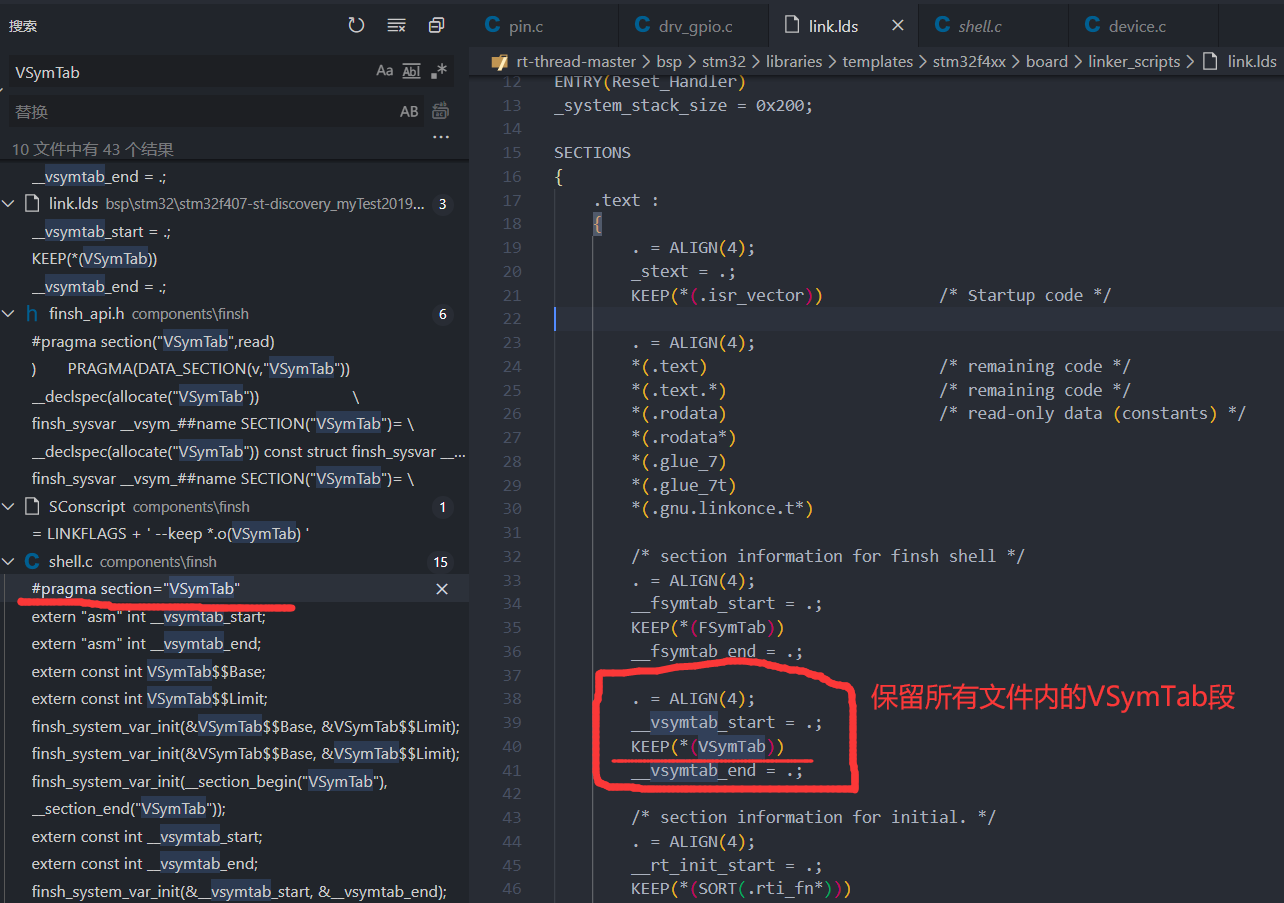Enable case-sensitive matching
The height and width of the screenshot is (903, 1284).
pos(385,71)
